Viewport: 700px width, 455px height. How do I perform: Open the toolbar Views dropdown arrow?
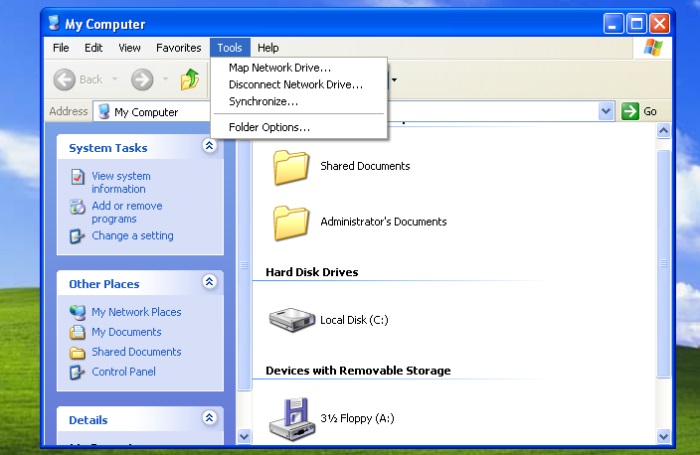coord(394,80)
